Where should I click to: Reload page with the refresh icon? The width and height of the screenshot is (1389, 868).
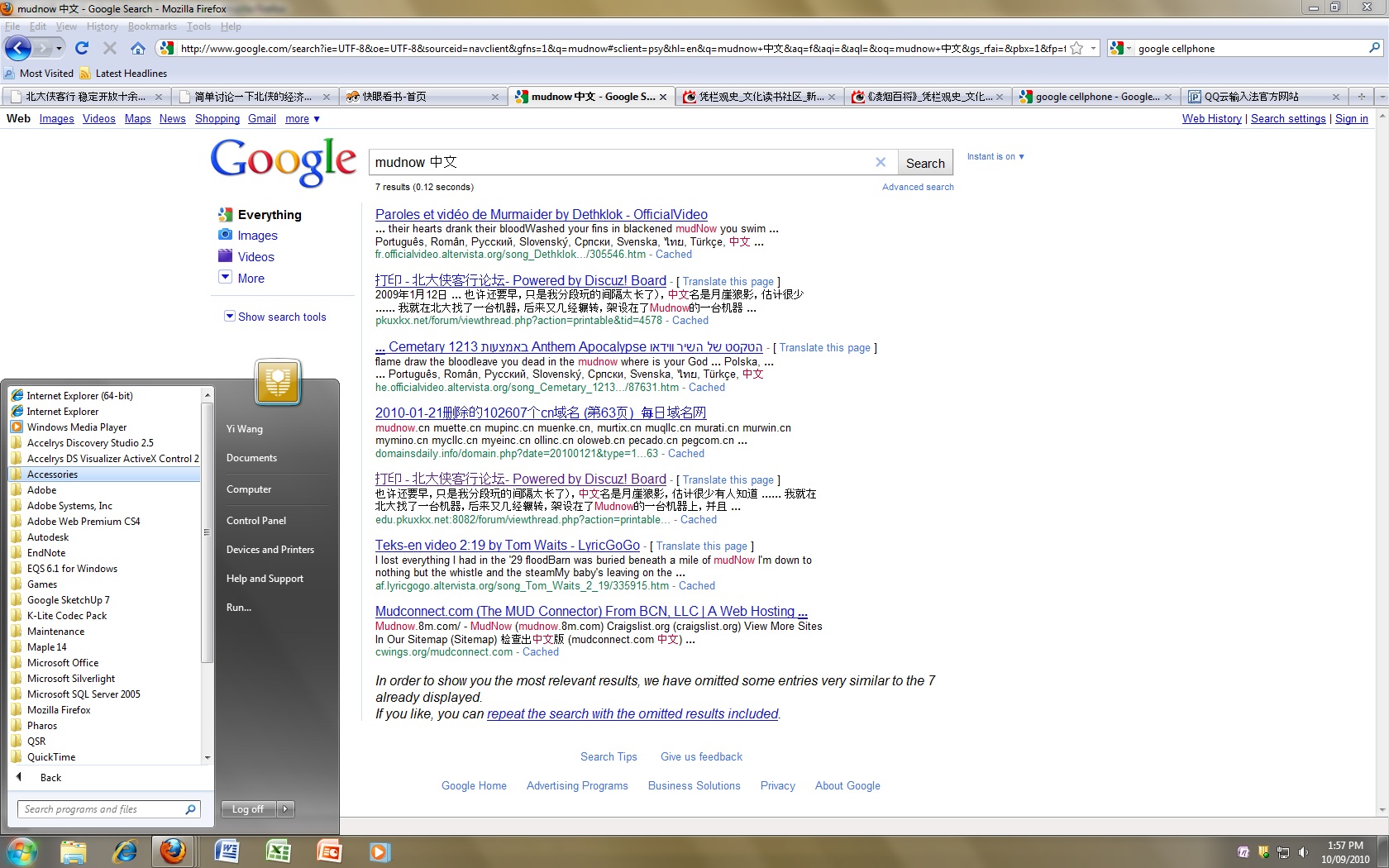(81, 48)
